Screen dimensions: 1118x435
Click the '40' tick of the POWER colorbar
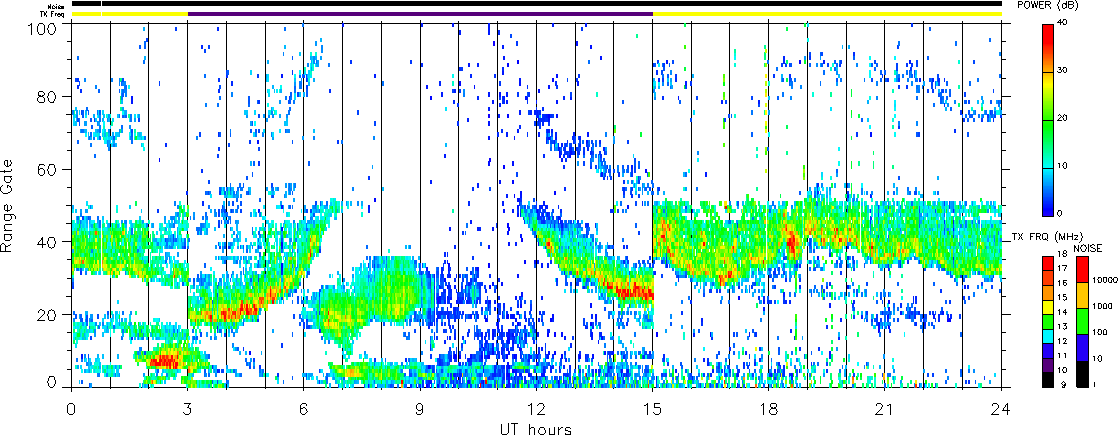point(1064,24)
